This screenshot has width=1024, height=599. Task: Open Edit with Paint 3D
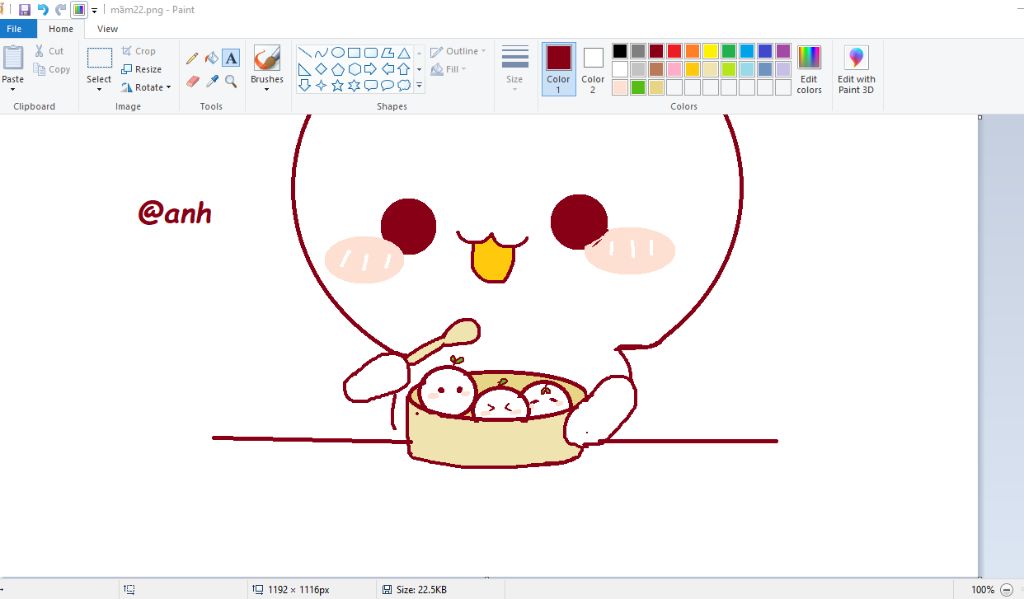coord(856,70)
